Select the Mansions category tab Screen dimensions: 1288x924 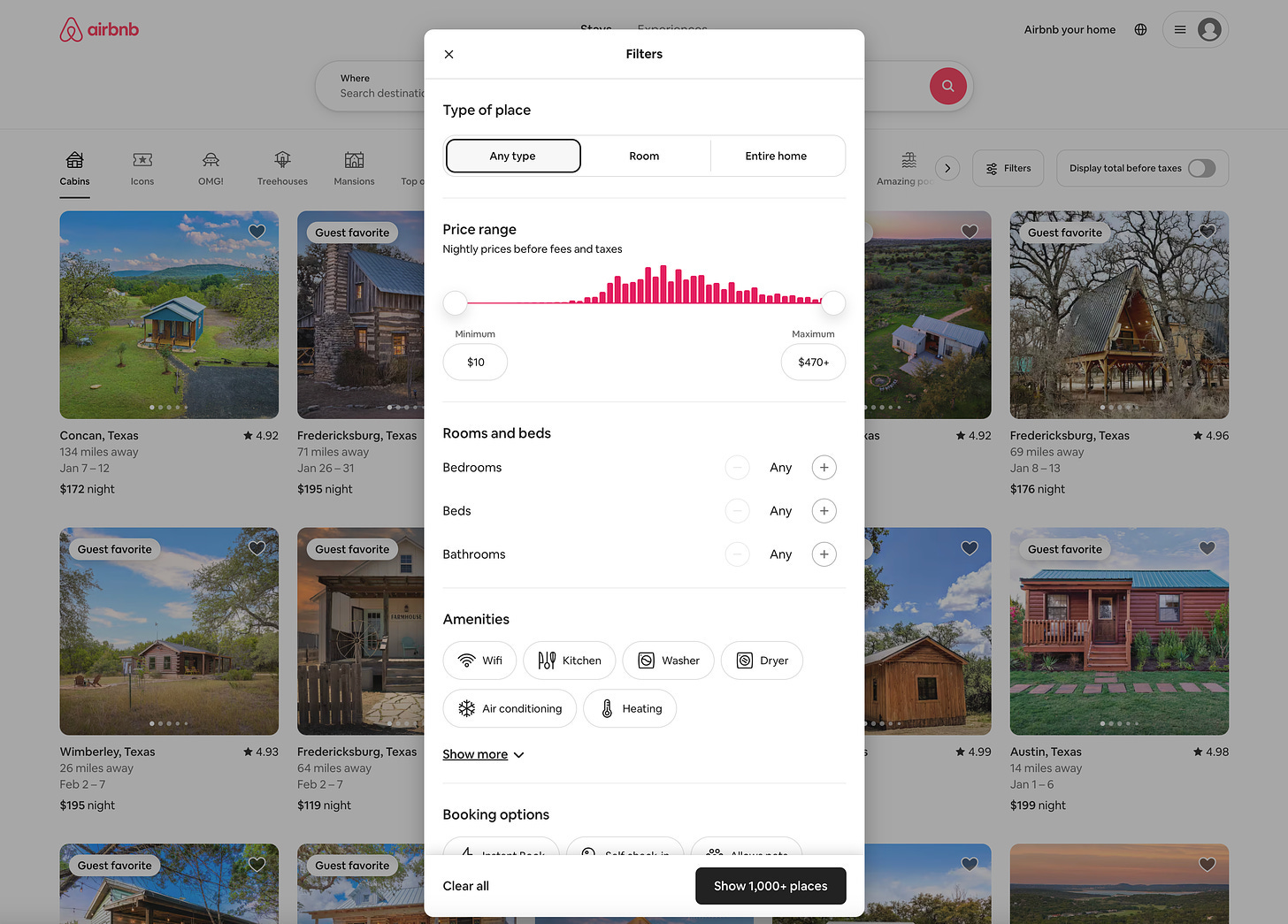tap(354, 169)
